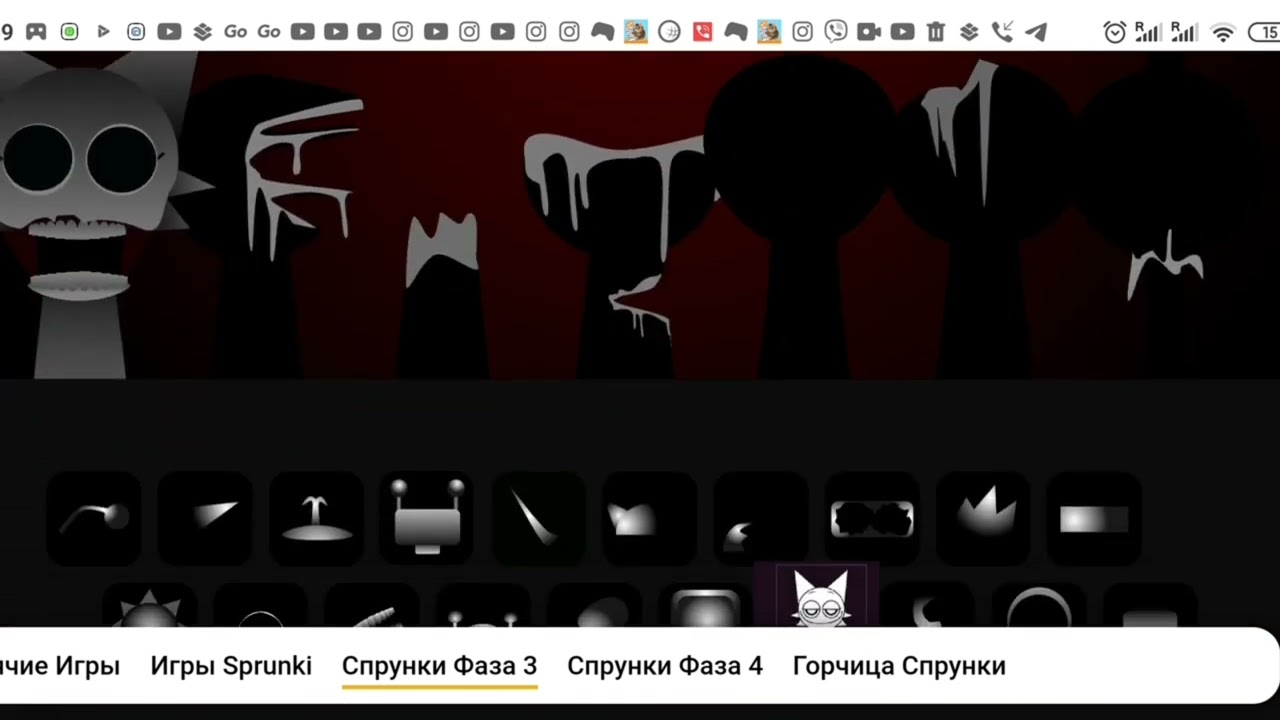The height and width of the screenshot is (720, 1280).
Task: Select the computer monitor with antennas icon
Action: [428, 518]
